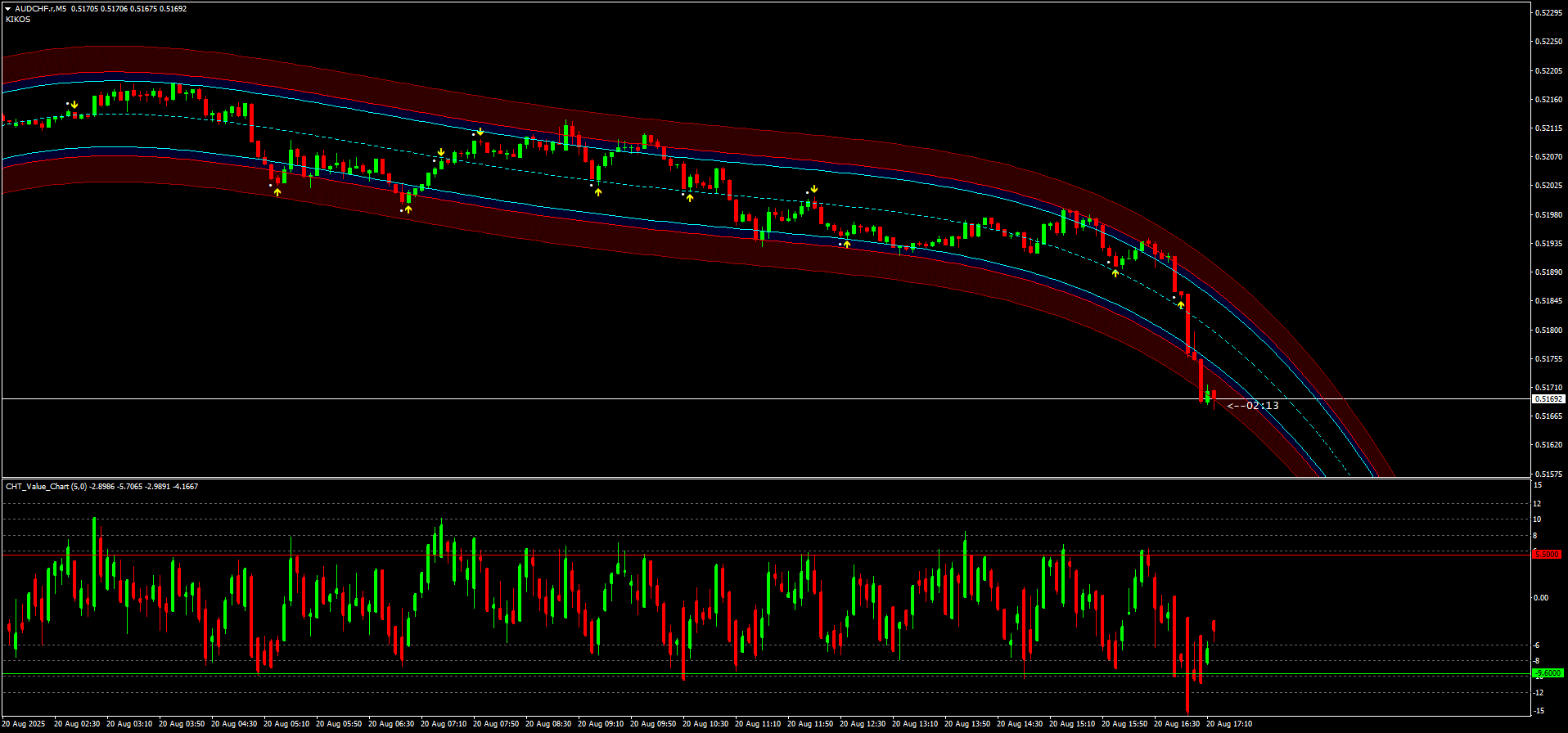
Task: Click the 0.52295 price scale label
Action: (x=1548, y=13)
